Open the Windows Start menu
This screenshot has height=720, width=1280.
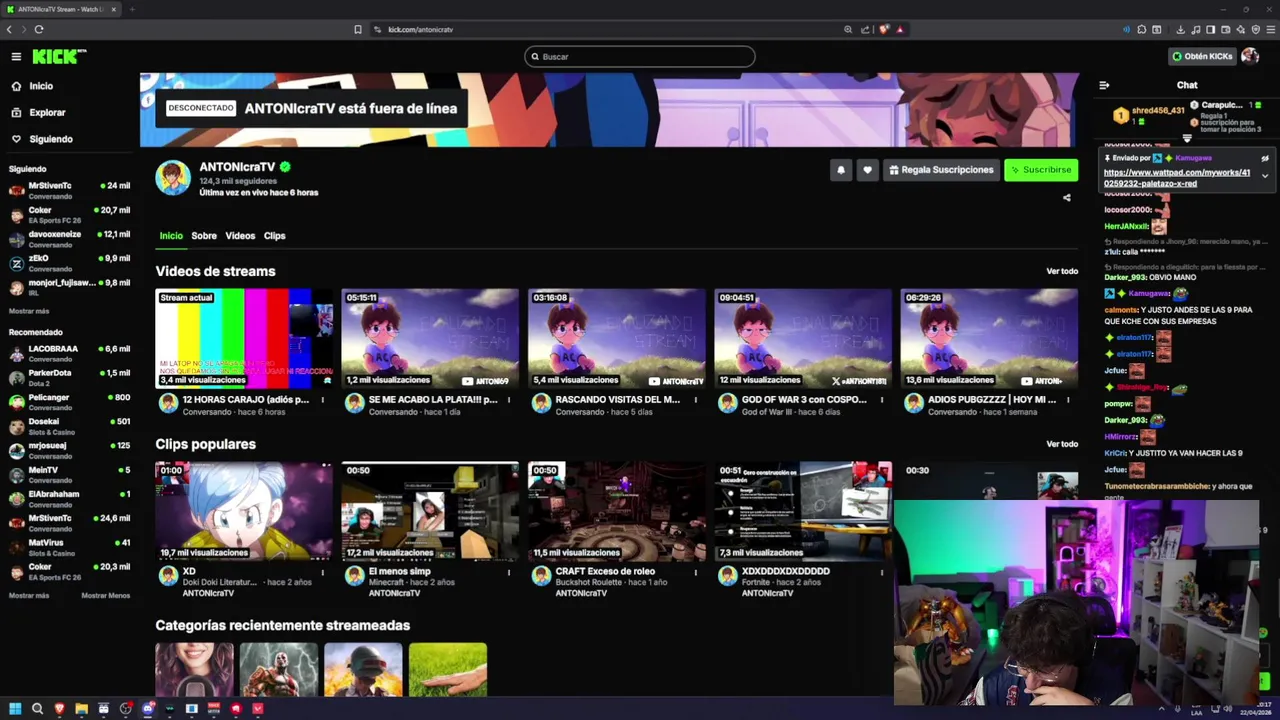point(15,709)
